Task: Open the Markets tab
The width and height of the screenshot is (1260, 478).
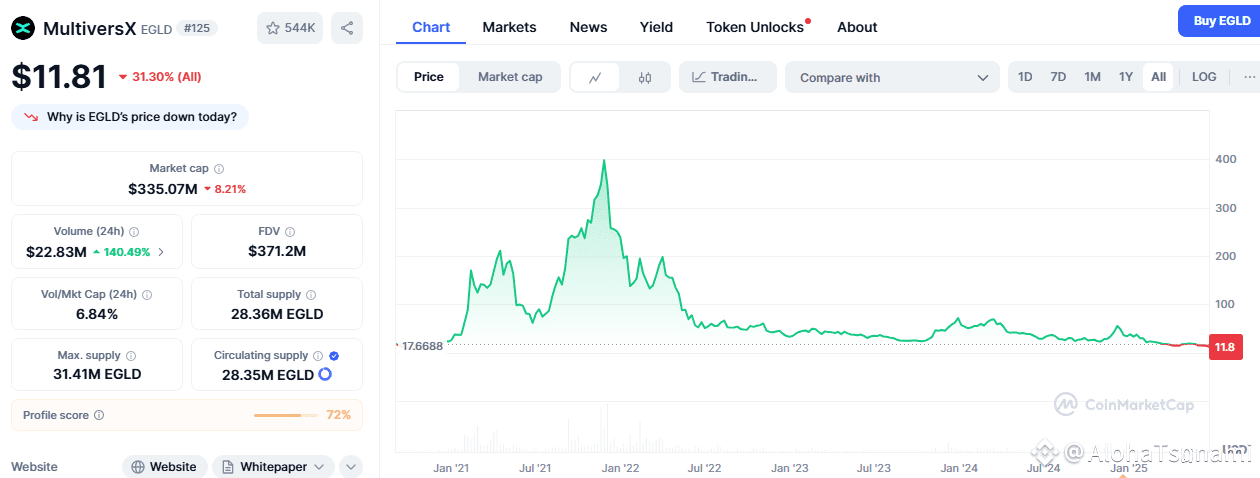Action: [x=509, y=27]
